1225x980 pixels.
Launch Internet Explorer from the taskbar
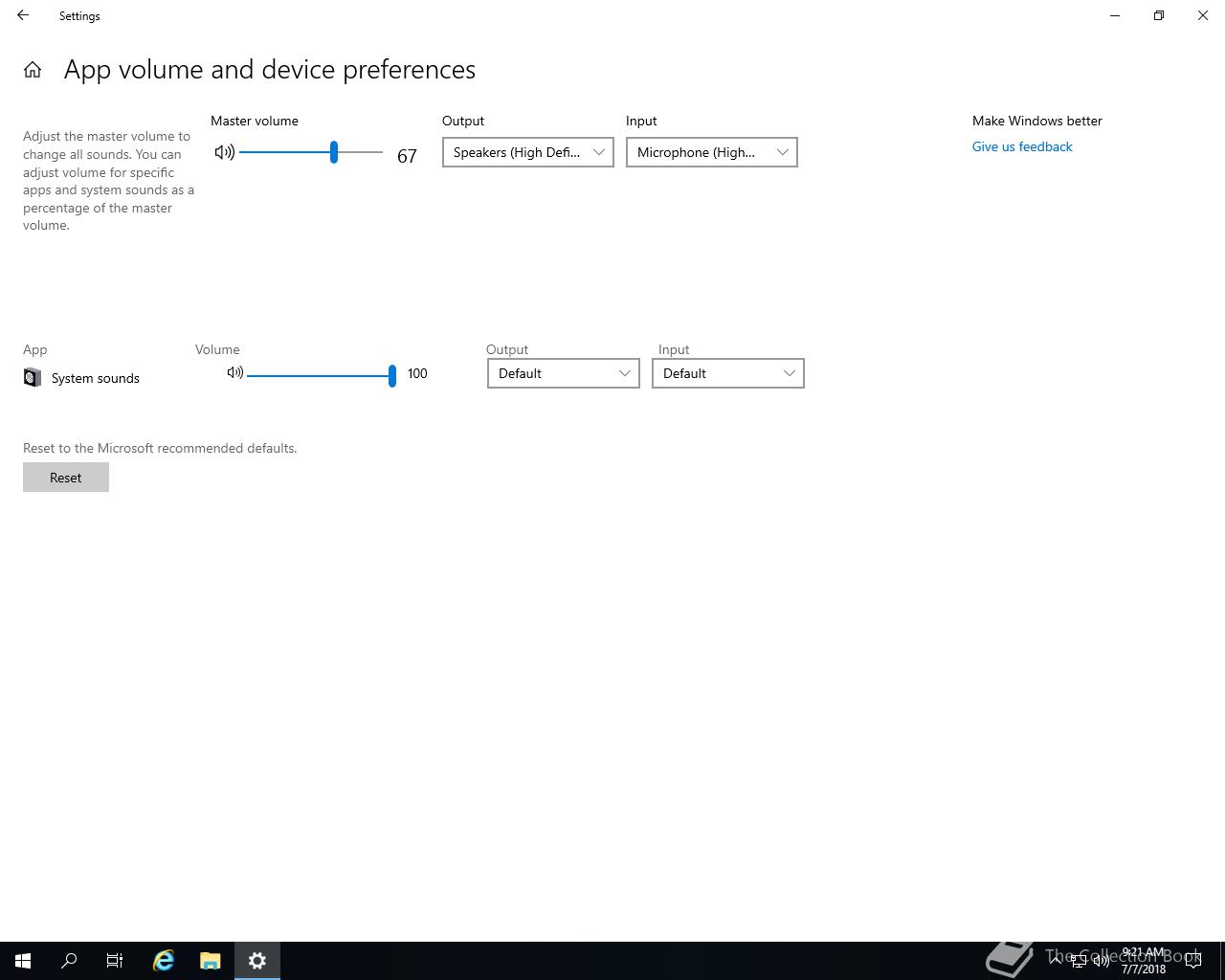pyautogui.click(x=164, y=961)
